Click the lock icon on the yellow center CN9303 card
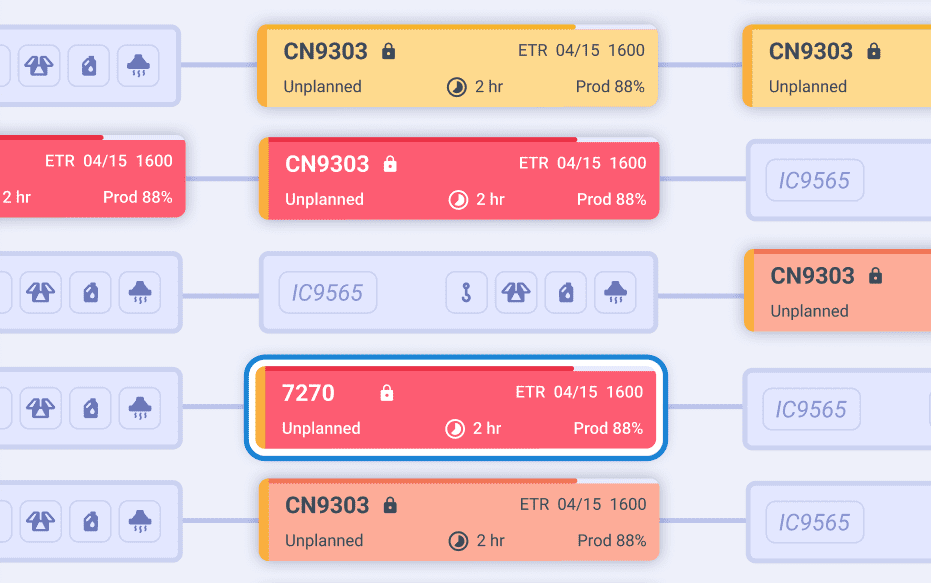 click(x=389, y=51)
